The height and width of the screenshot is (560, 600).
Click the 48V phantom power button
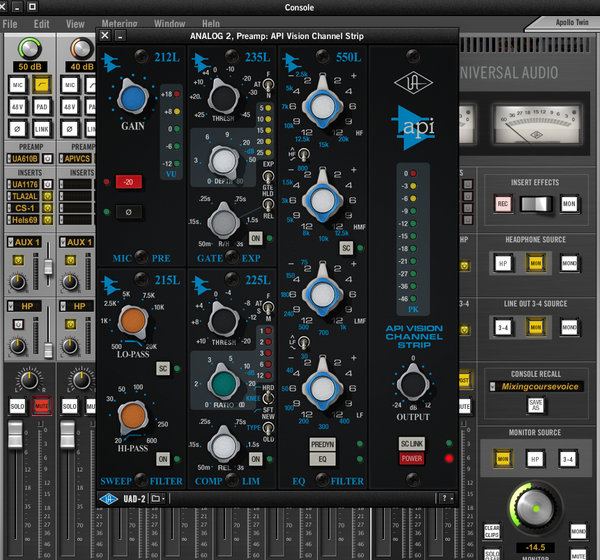[x=18, y=104]
